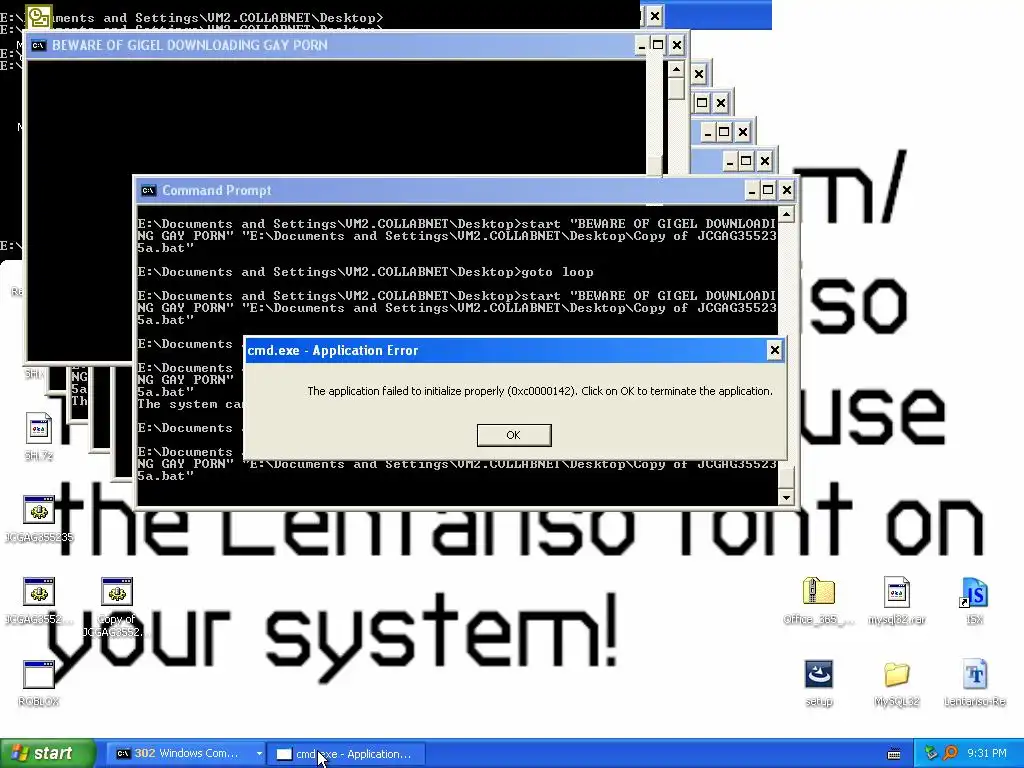Close the Command Prompt window
1024x768 pixels.
coord(787,191)
